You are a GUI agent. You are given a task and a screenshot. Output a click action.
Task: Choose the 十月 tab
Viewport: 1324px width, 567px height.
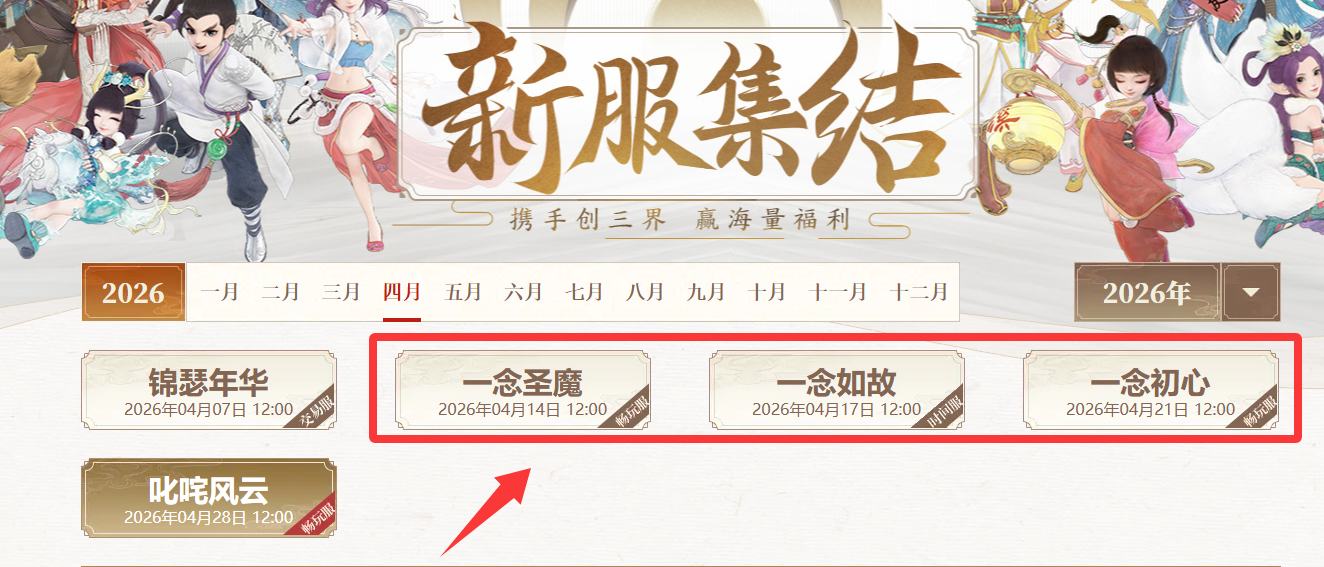[767, 292]
